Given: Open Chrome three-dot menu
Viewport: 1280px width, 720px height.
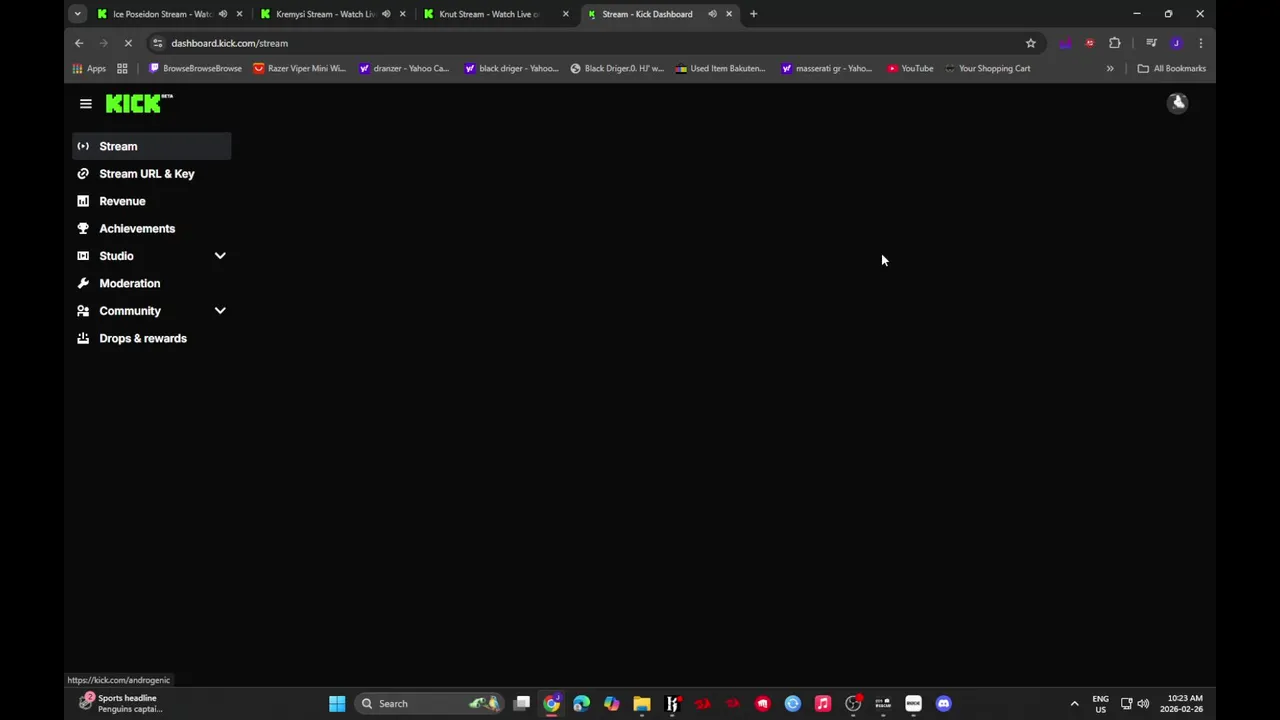Looking at the screenshot, I should 1201,43.
